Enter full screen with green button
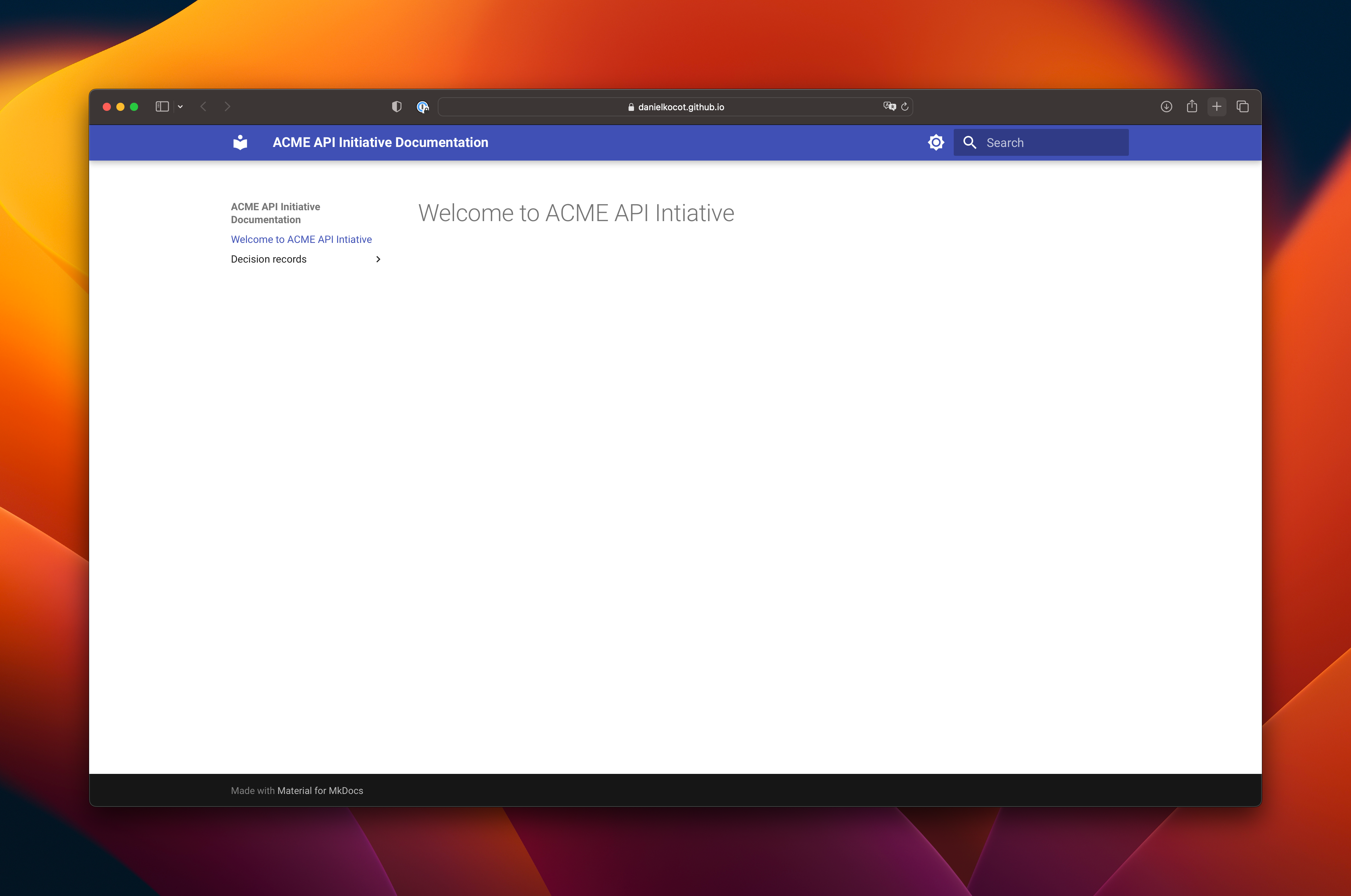The image size is (1351, 896). pos(134,107)
